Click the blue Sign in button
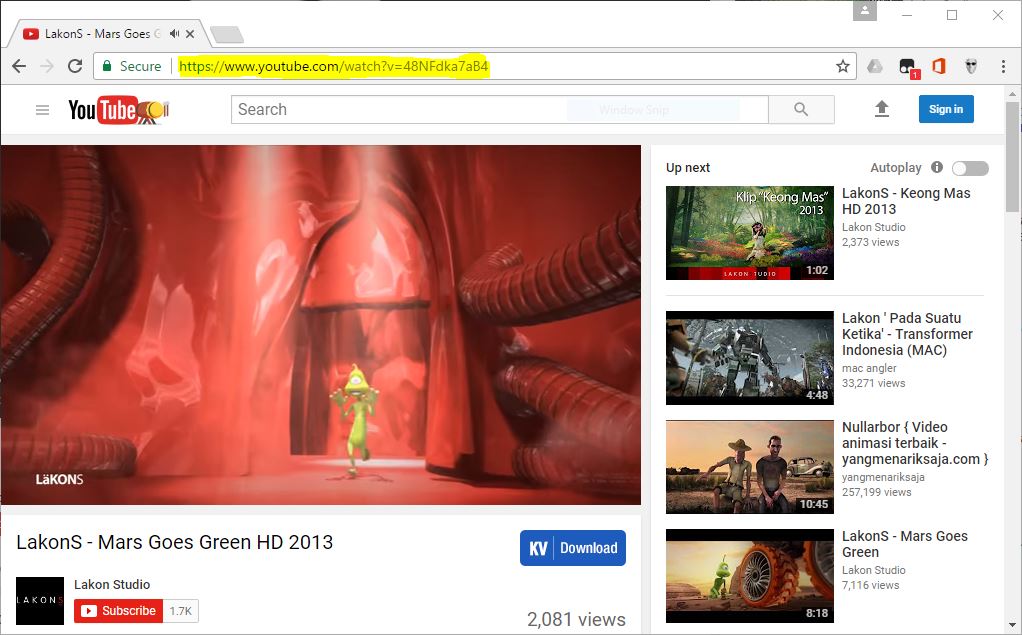 [946, 109]
